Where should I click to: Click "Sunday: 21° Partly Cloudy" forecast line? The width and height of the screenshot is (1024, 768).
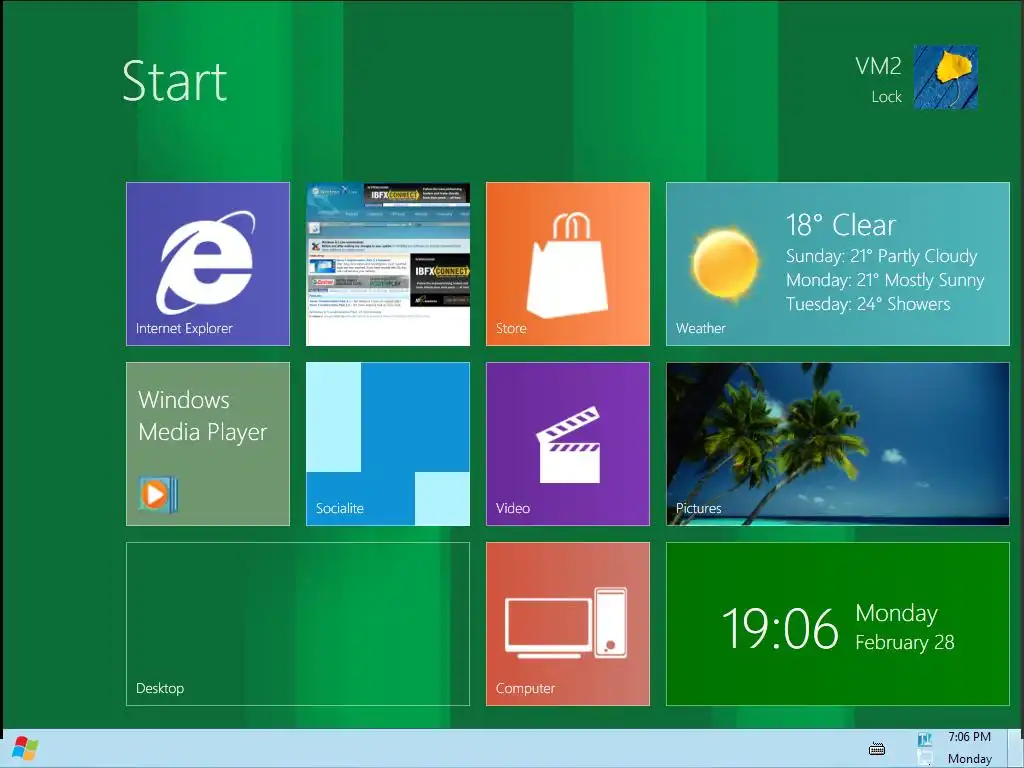882,256
